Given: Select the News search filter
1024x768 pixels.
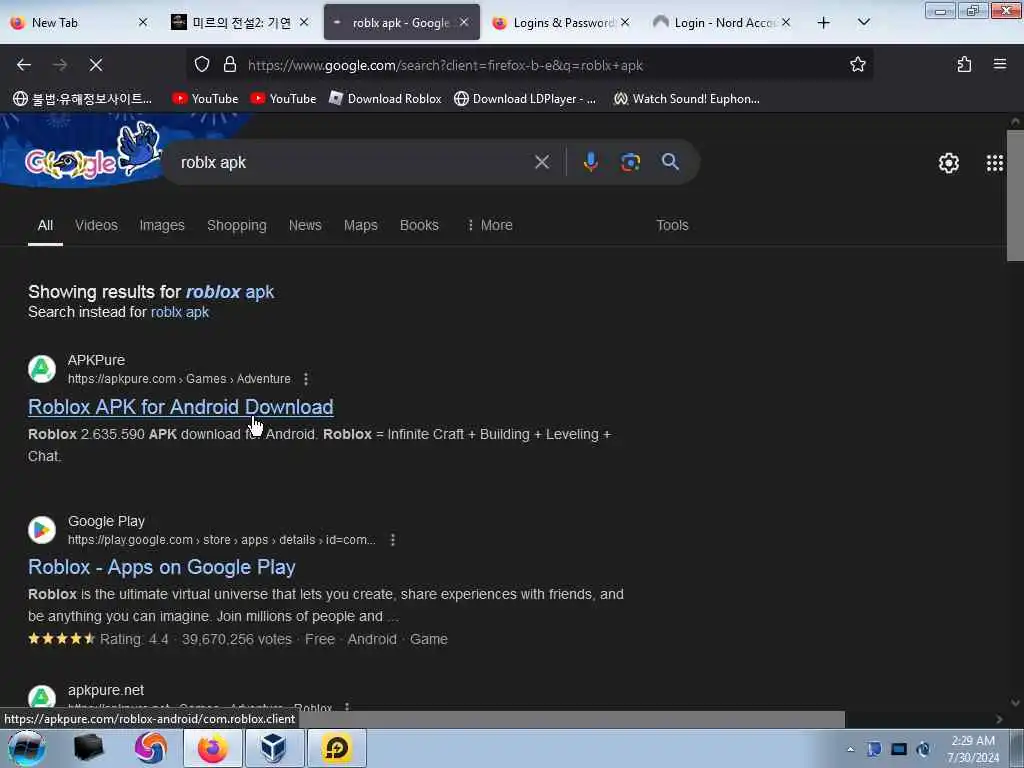Looking at the screenshot, I should tap(305, 225).
